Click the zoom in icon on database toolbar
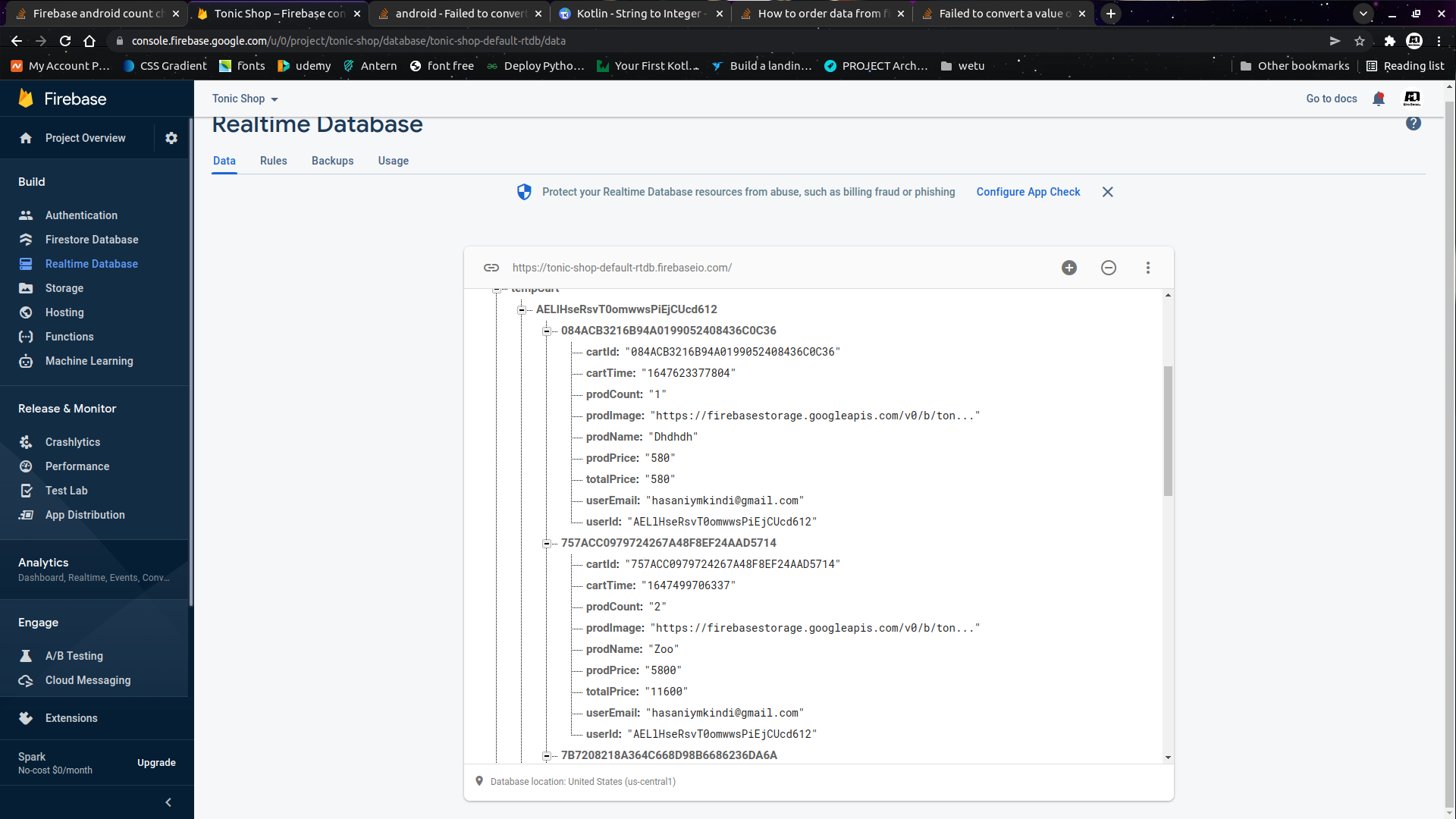This screenshot has width=1456, height=819. (1069, 267)
